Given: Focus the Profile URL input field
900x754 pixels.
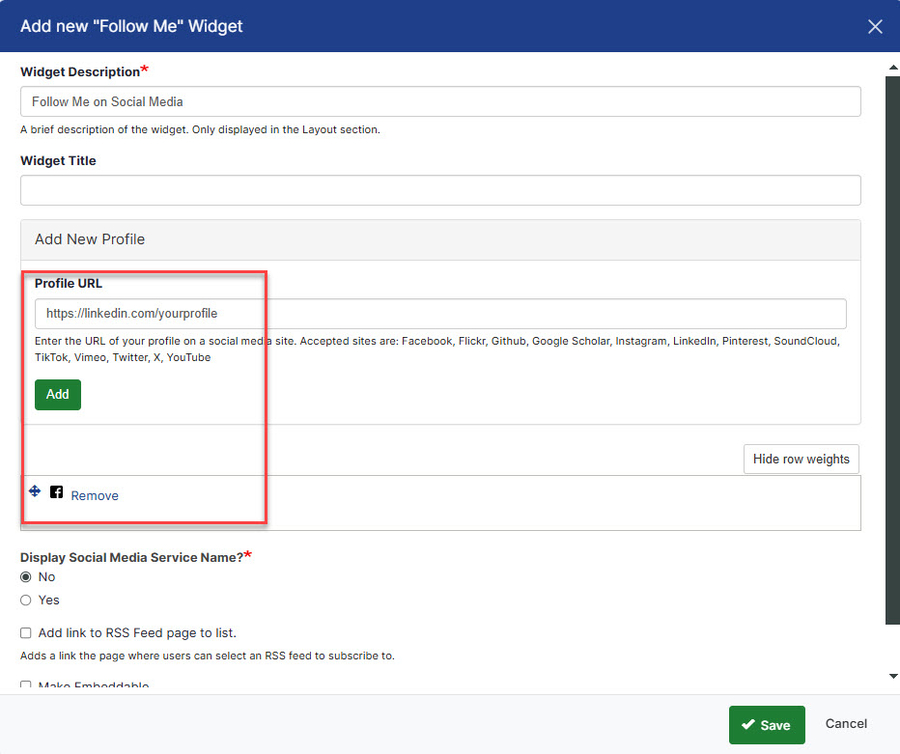Looking at the screenshot, I should [x=440, y=313].
